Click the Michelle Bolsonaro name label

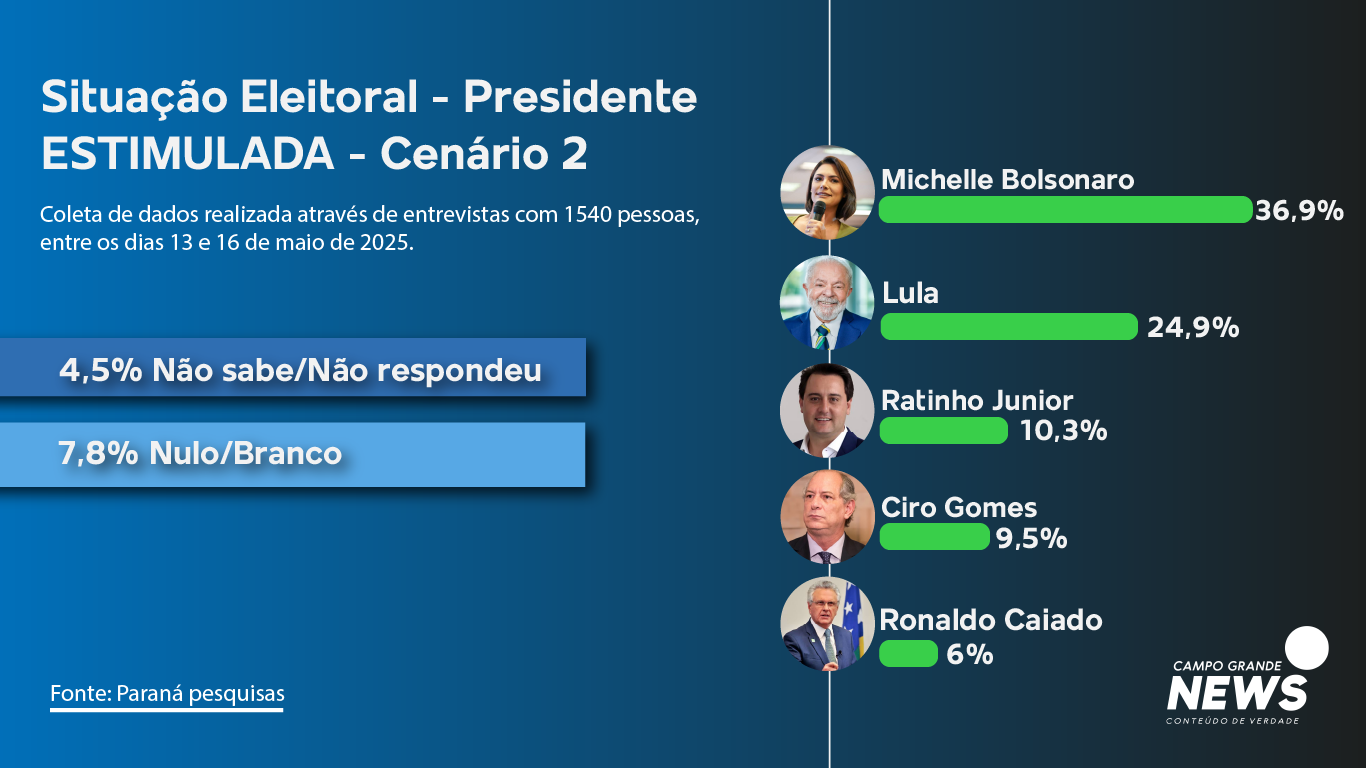coord(1008,180)
